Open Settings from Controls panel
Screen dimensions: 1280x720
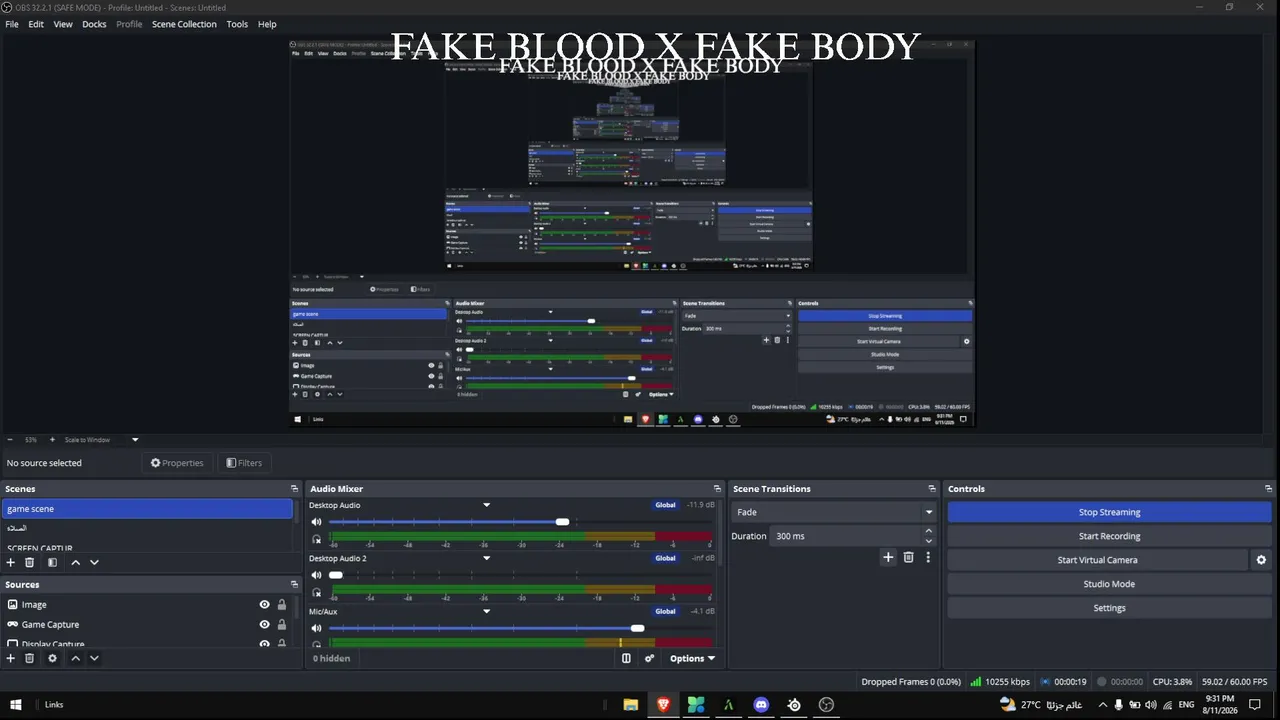click(x=1109, y=608)
